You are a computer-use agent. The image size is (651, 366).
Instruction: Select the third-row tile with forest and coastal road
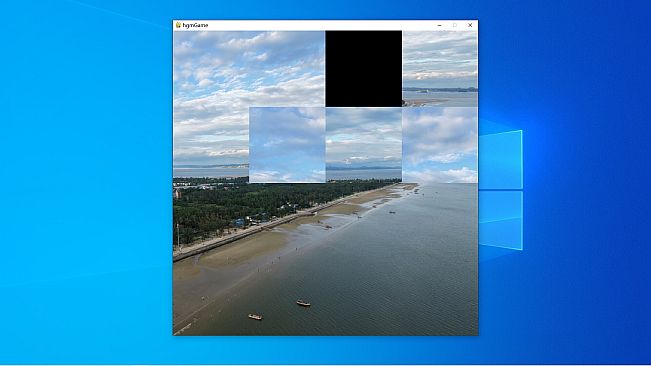coord(287,221)
